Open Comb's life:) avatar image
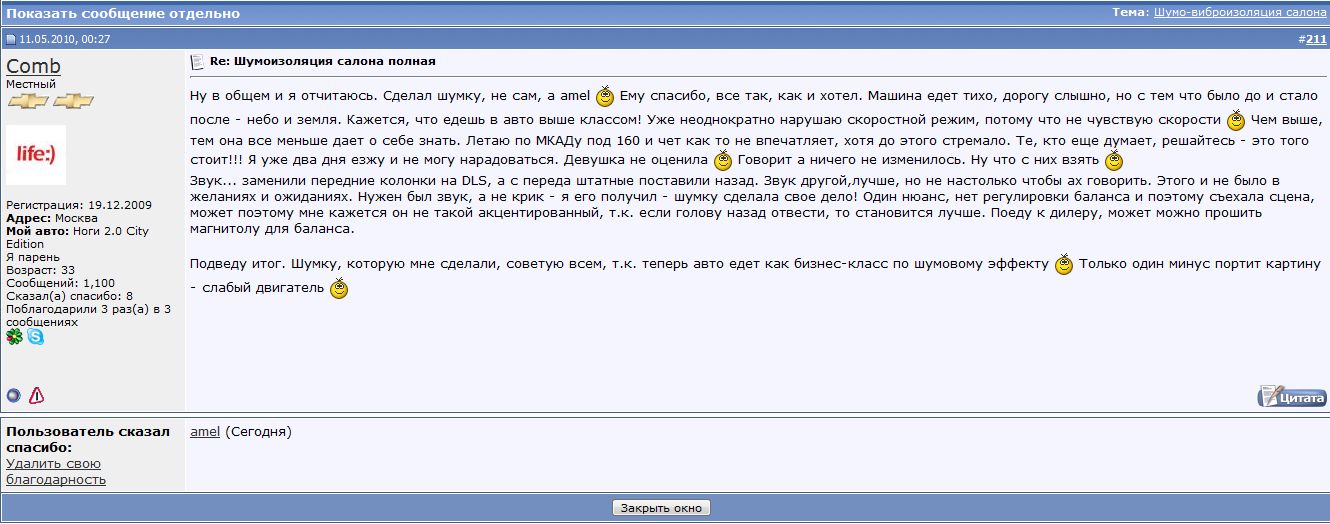 tap(36, 155)
